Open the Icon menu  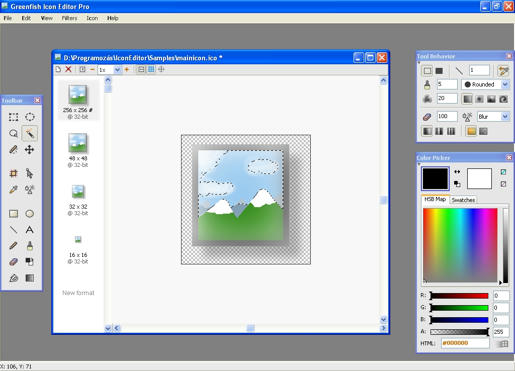tap(92, 18)
